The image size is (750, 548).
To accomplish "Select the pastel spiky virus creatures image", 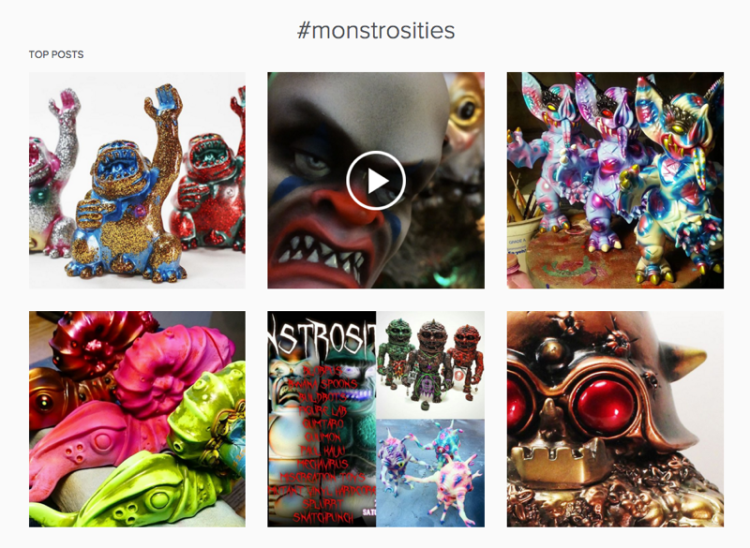I will click(430, 473).
